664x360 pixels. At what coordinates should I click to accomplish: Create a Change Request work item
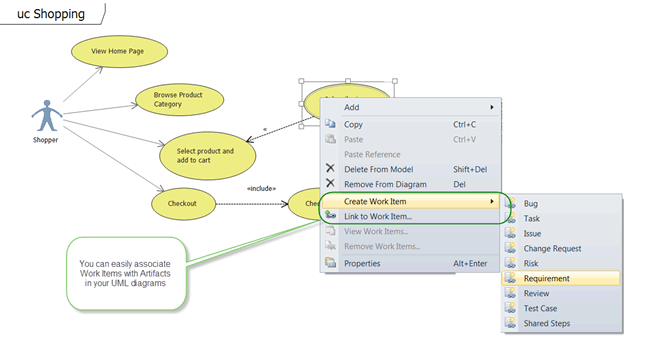[x=561, y=248]
